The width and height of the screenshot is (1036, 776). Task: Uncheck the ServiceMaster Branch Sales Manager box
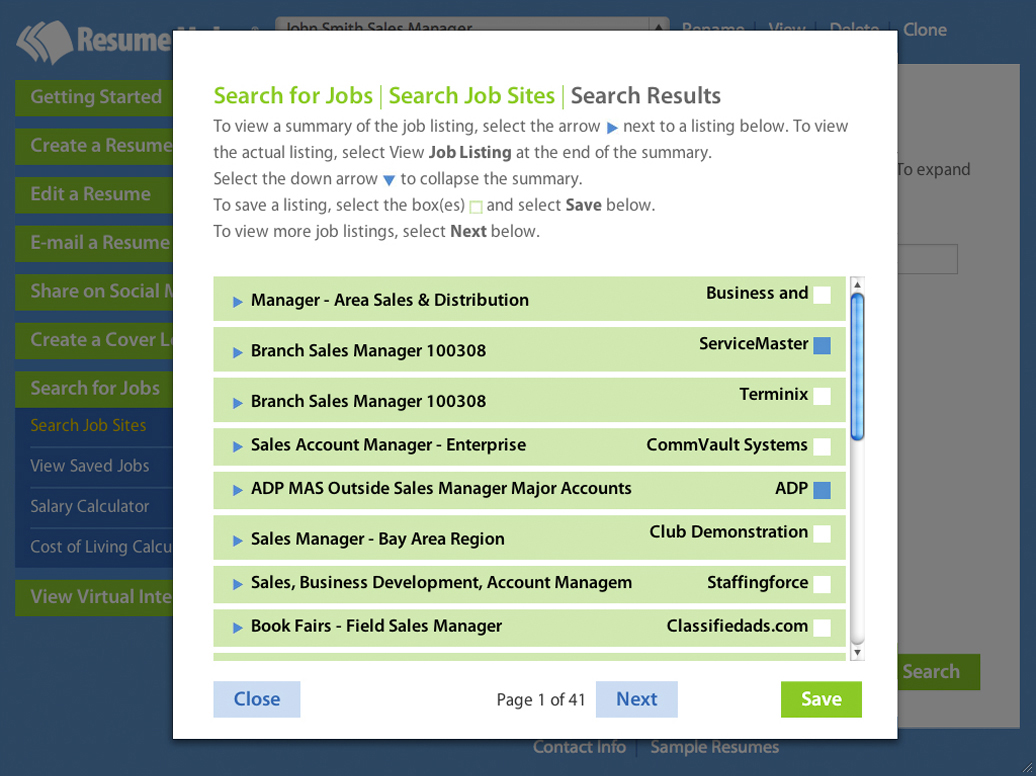pyautogui.click(x=822, y=344)
